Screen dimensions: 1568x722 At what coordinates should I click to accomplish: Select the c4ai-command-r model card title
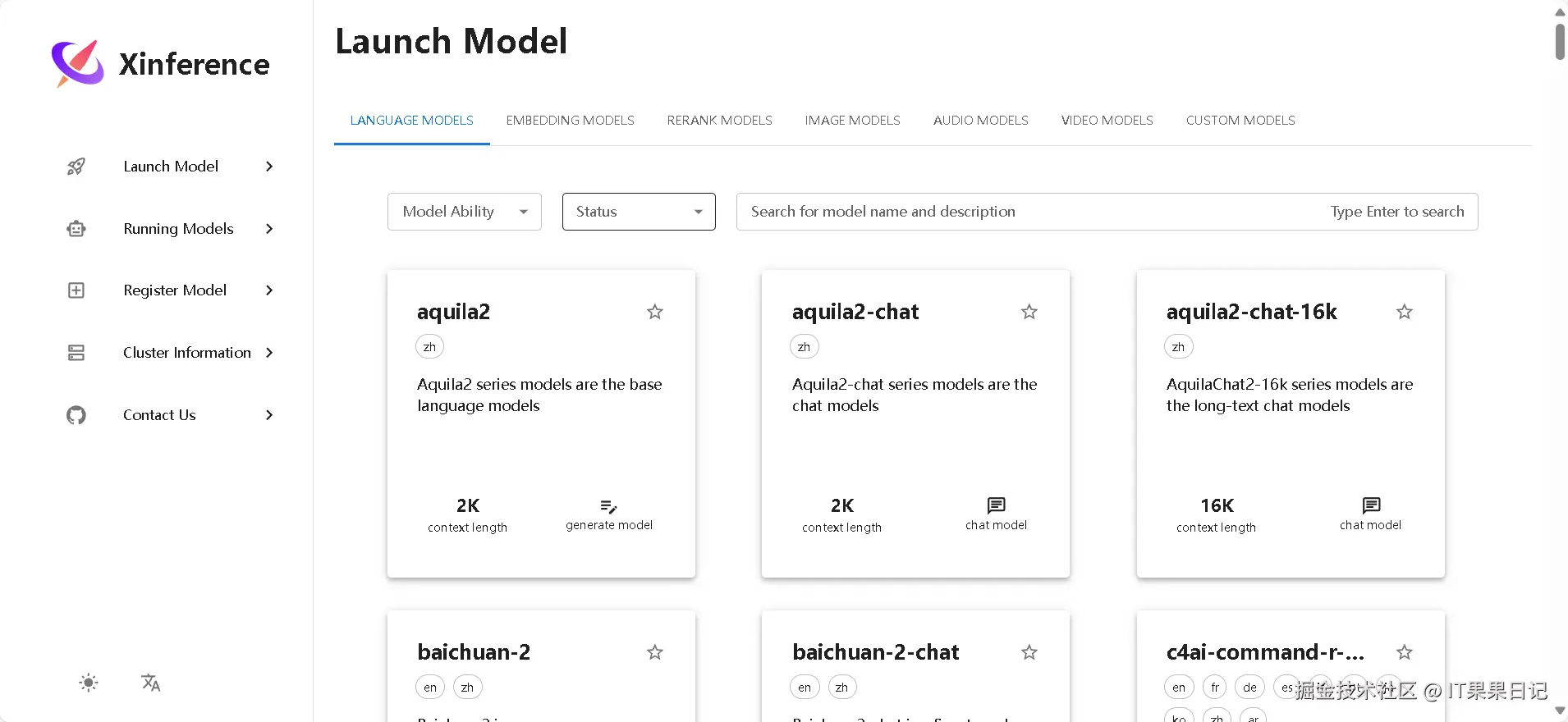point(1265,652)
